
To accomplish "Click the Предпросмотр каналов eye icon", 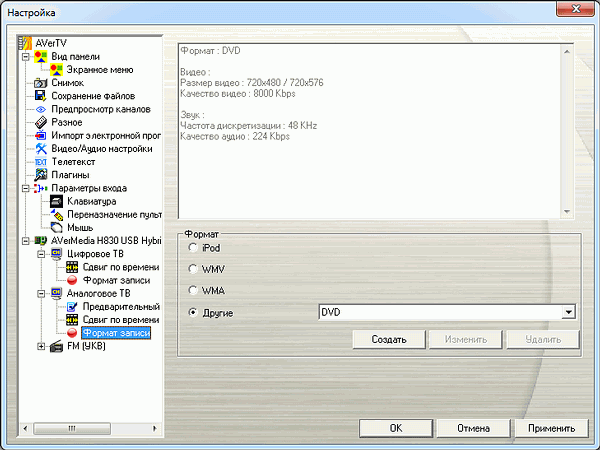I will (41, 109).
